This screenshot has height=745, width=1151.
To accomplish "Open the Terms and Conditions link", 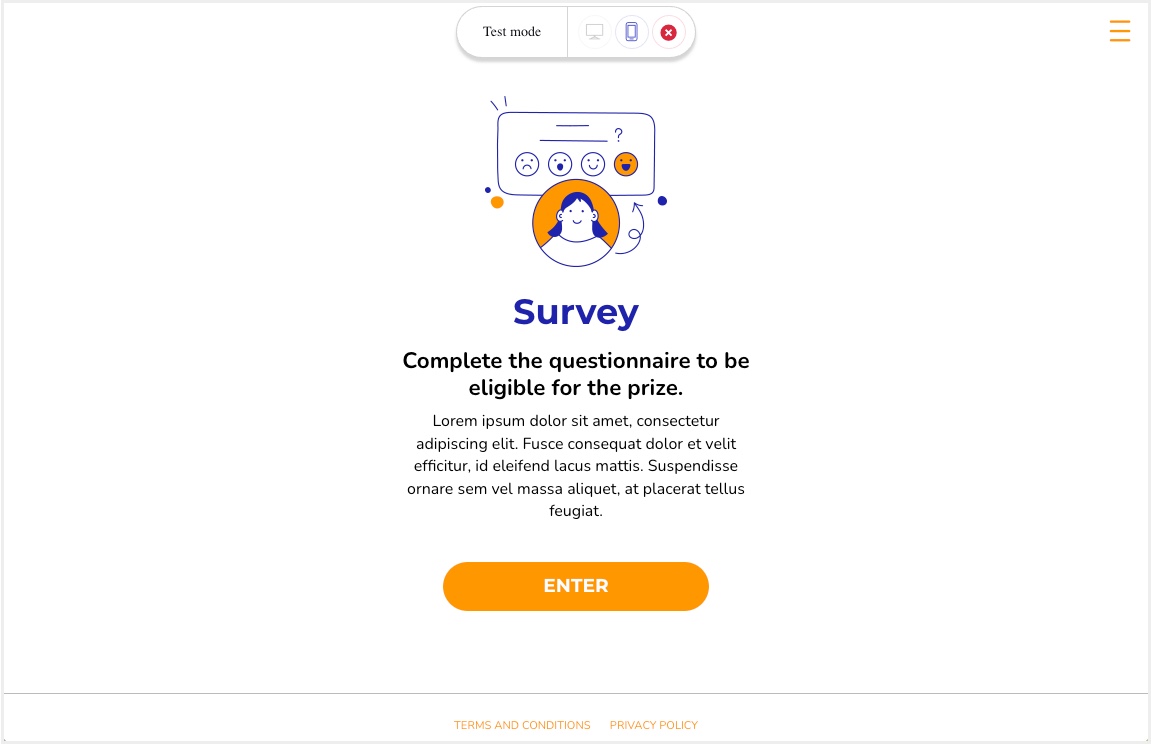I will pos(522,724).
